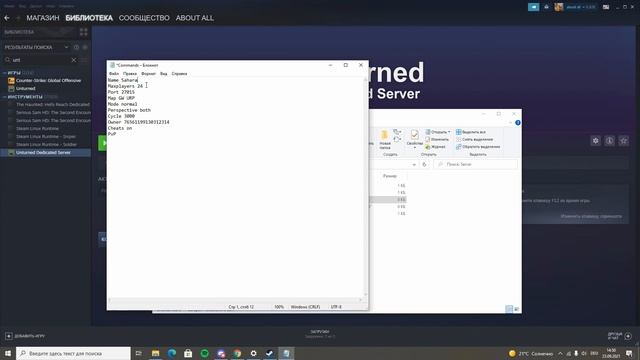
Task: Click the line 'Cheats on' in Notepad
Action: [120, 128]
